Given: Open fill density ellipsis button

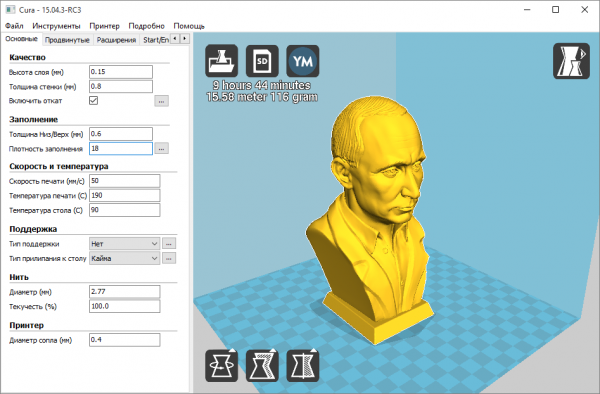Looking at the screenshot, I should click(x=161, y=148).
